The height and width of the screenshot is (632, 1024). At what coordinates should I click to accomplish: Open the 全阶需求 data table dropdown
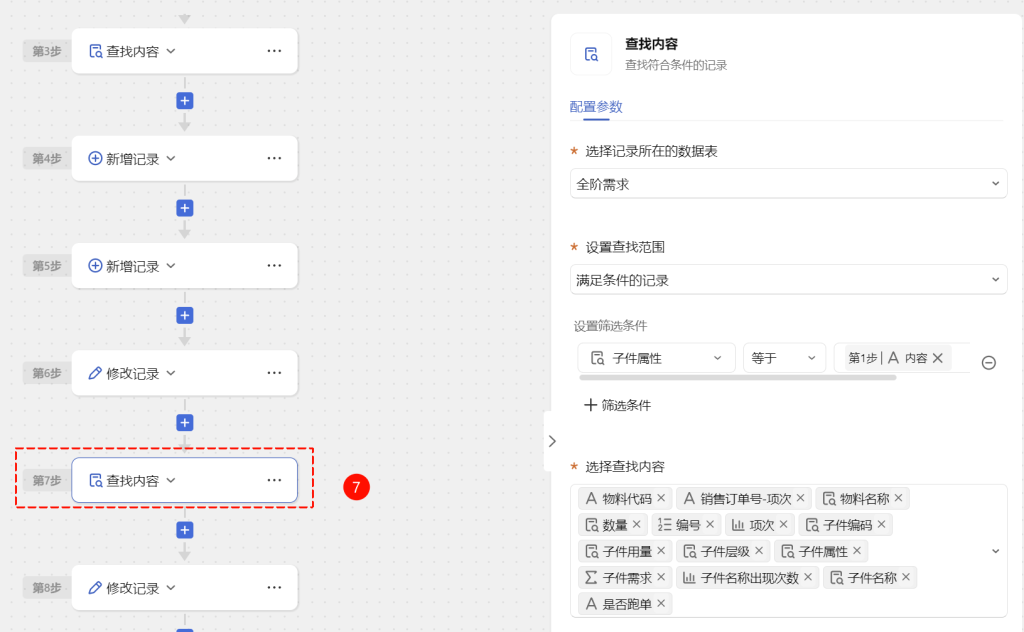point(788,184)
